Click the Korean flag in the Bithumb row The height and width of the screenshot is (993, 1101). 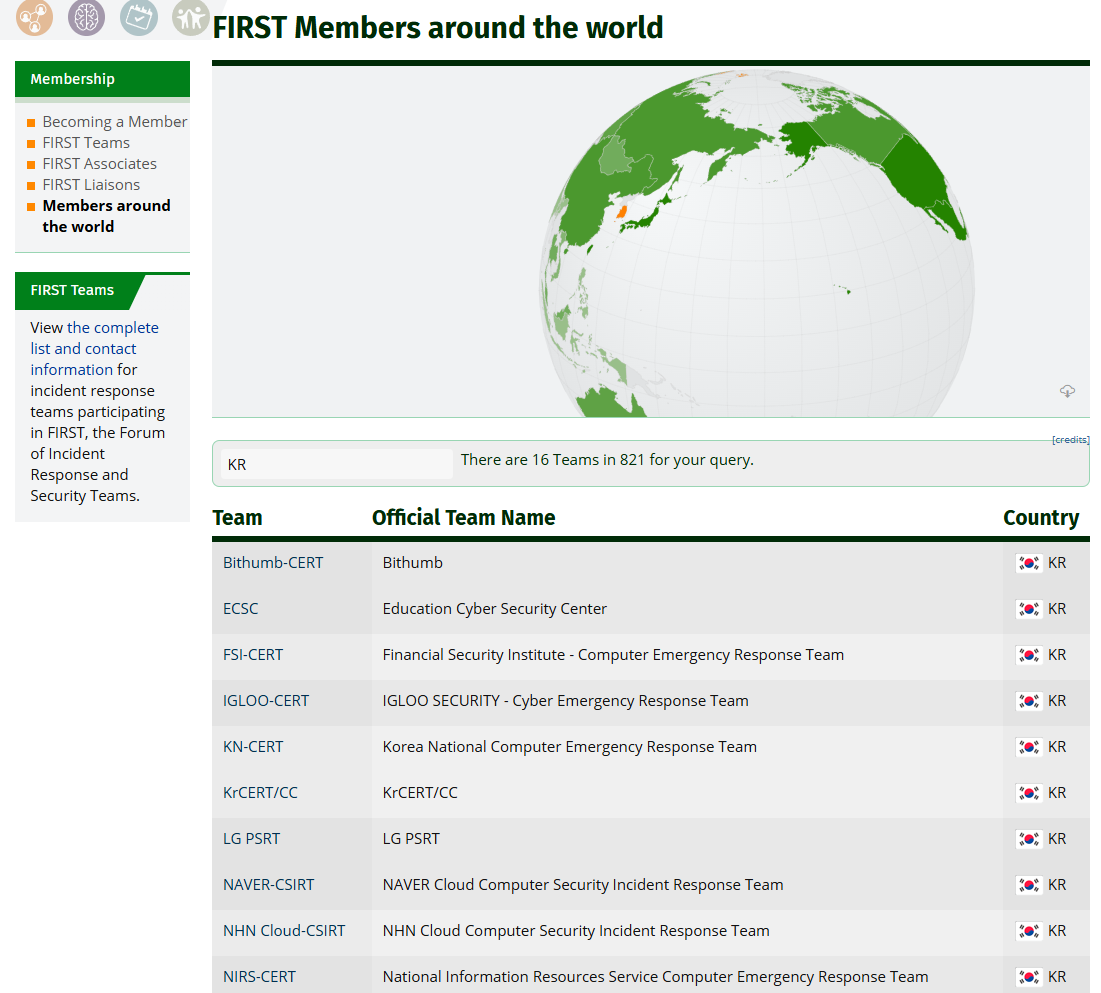coord(1029,563)
